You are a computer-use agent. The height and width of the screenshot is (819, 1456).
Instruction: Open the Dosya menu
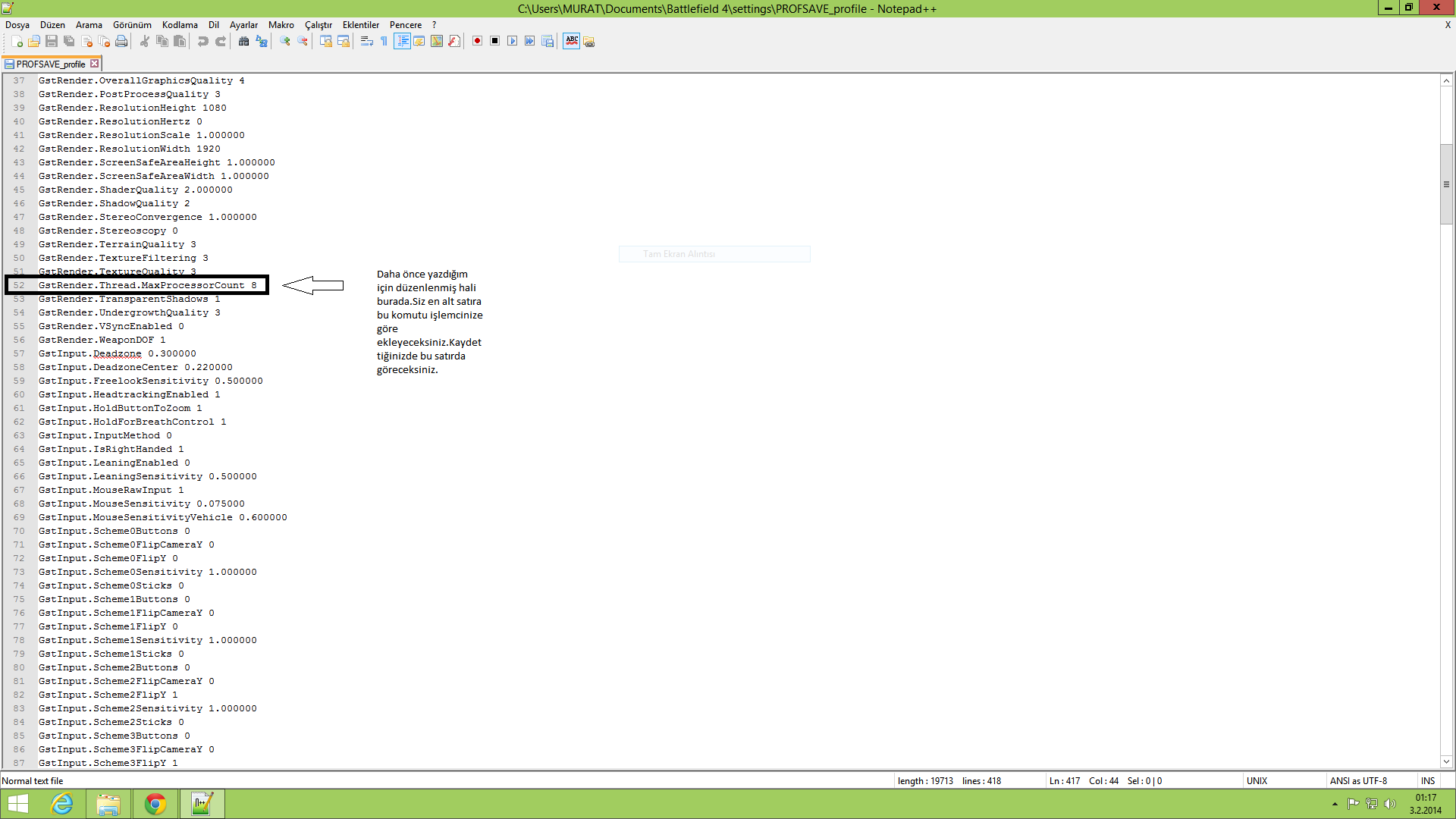tap(17, 25)
